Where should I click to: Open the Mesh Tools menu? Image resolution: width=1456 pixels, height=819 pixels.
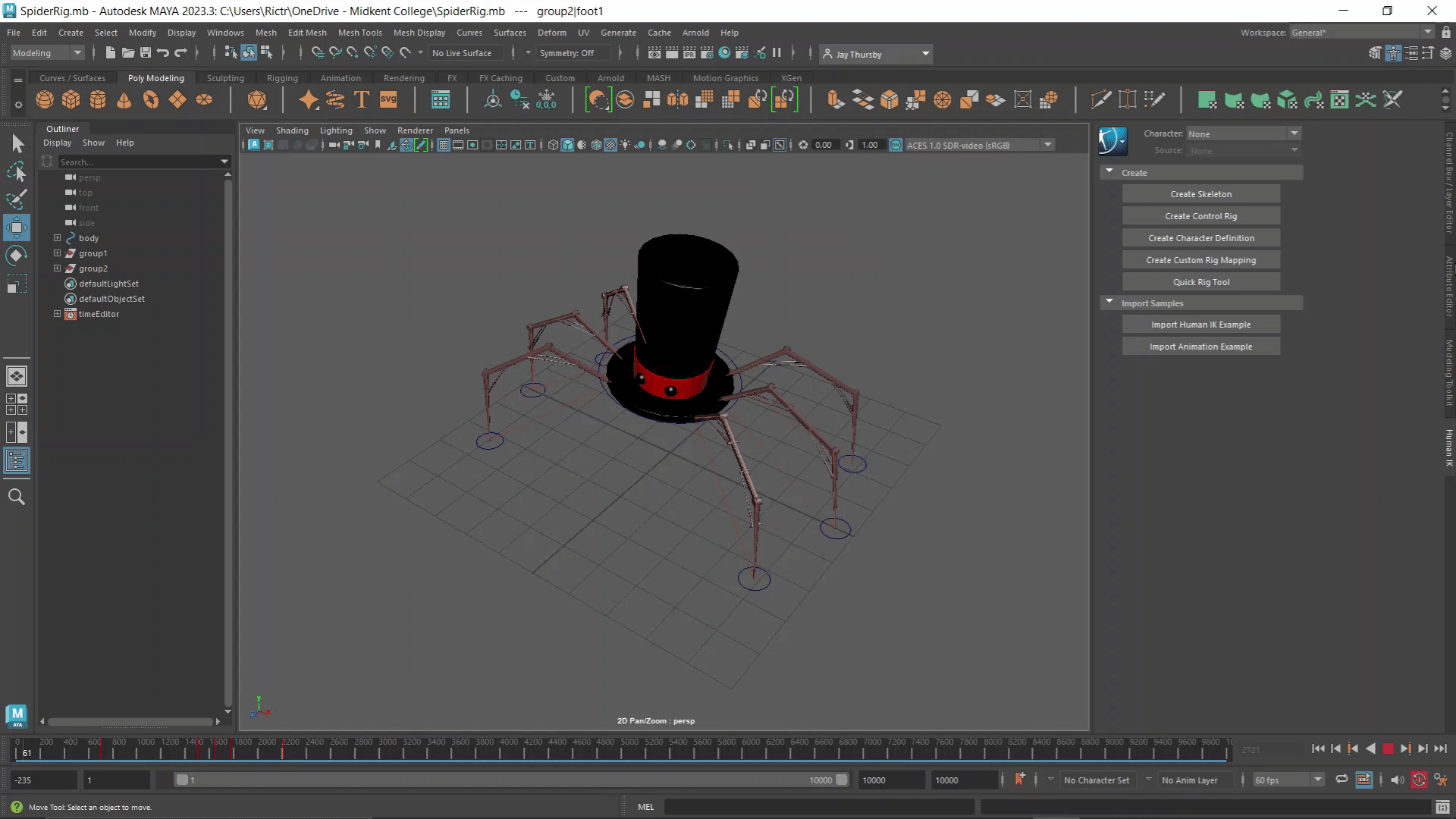coord(359,33)
